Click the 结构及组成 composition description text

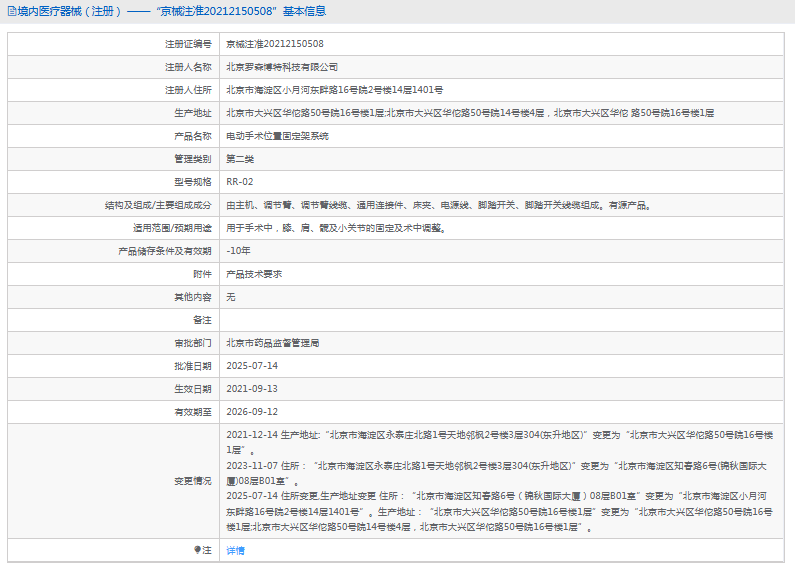(x=438, y=205)
